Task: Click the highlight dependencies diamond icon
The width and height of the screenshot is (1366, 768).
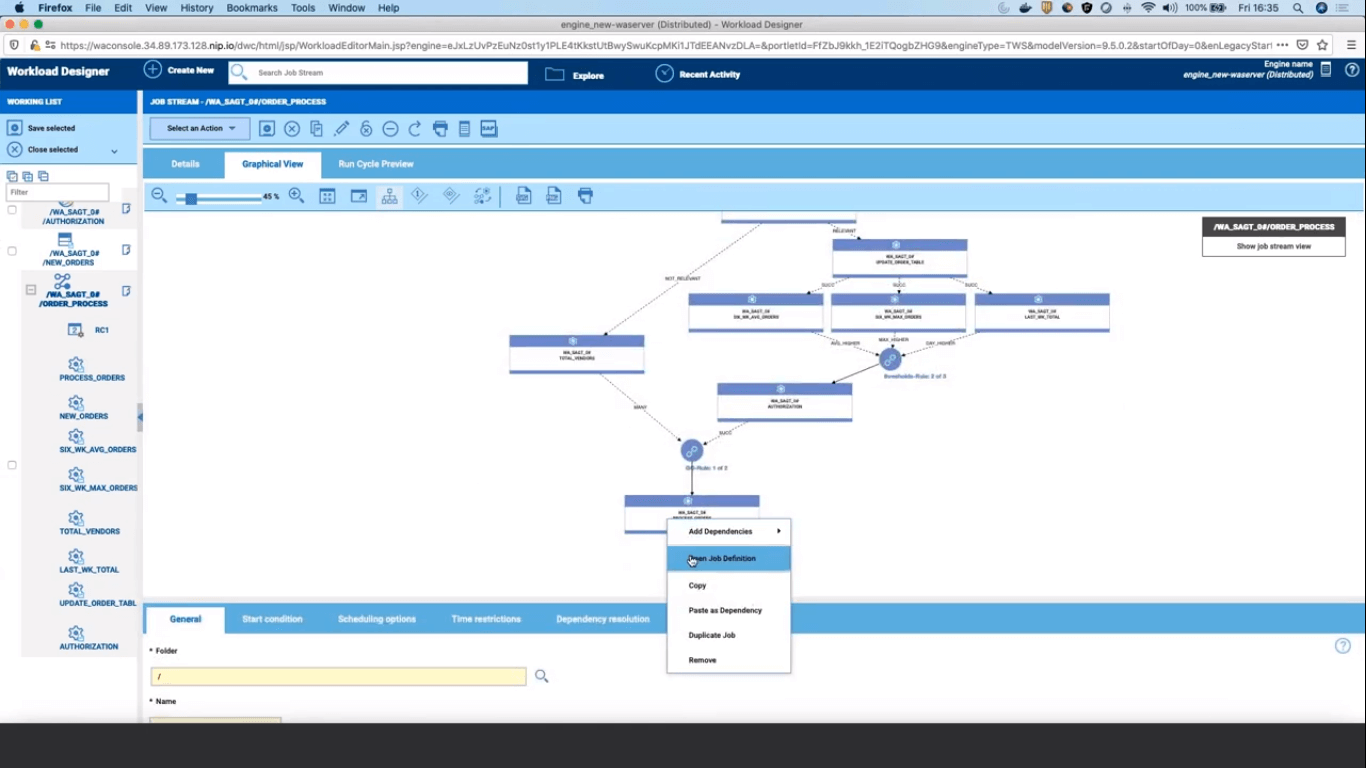Action: tap(418, 195)
